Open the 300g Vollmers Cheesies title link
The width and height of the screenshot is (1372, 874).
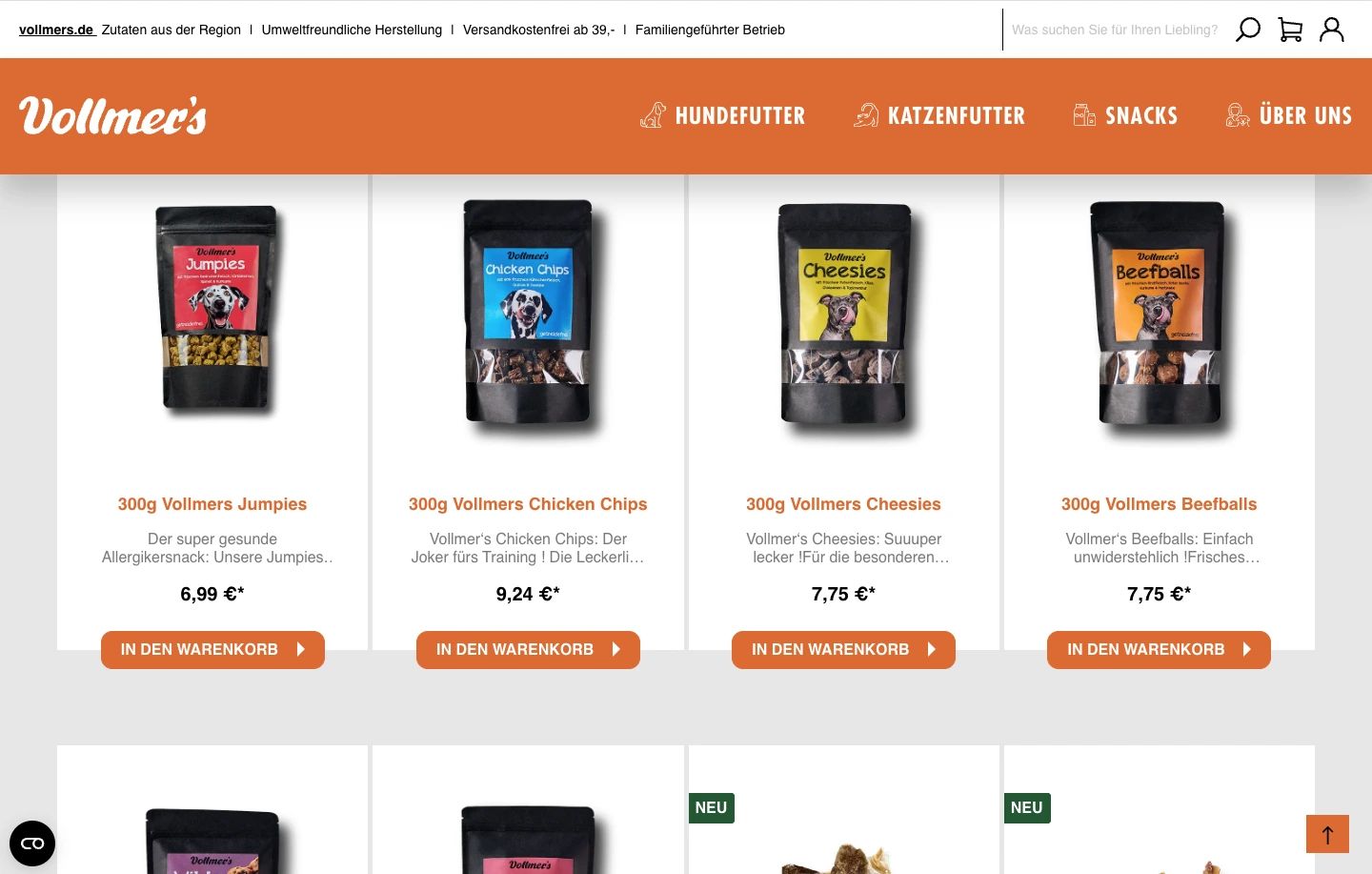(x=843, y=504)
